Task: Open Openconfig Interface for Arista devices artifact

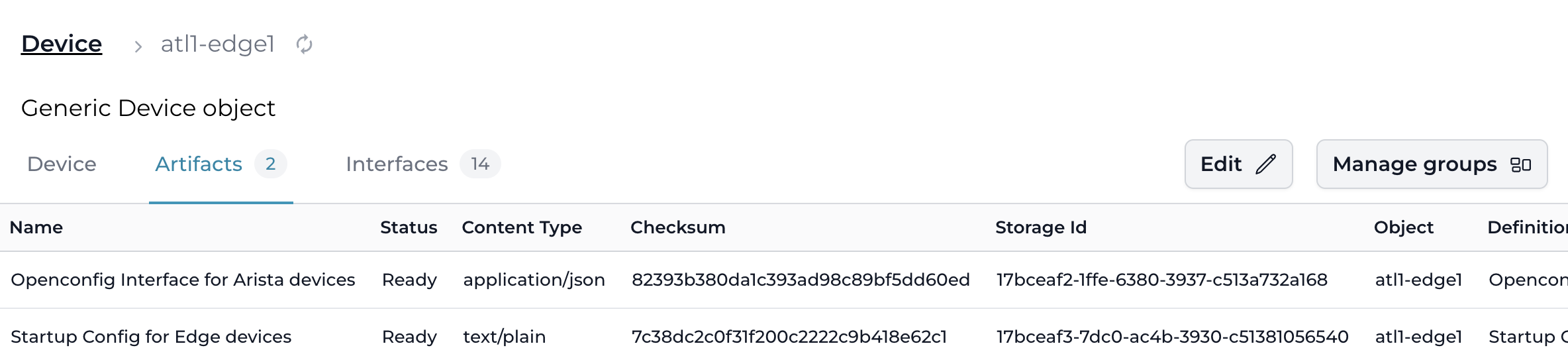Action: [183, 280]
